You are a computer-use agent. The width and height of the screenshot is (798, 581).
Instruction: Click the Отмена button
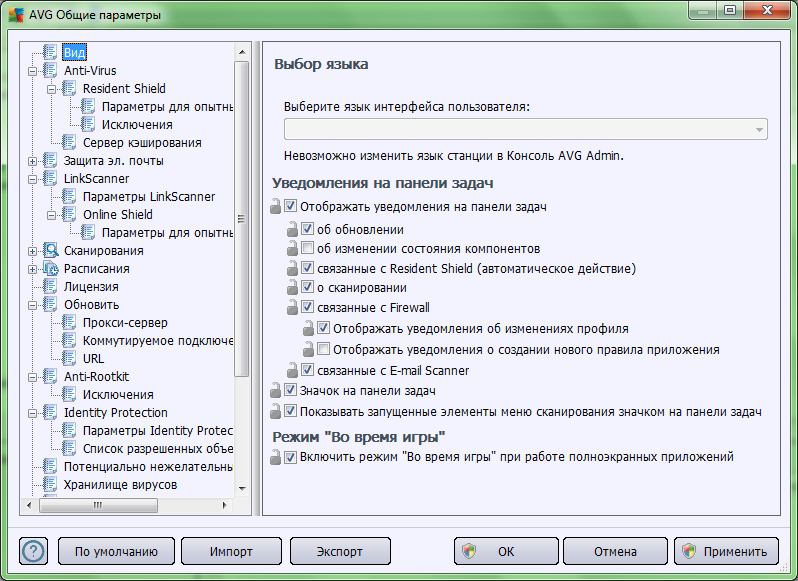click(x=615, y=551)
